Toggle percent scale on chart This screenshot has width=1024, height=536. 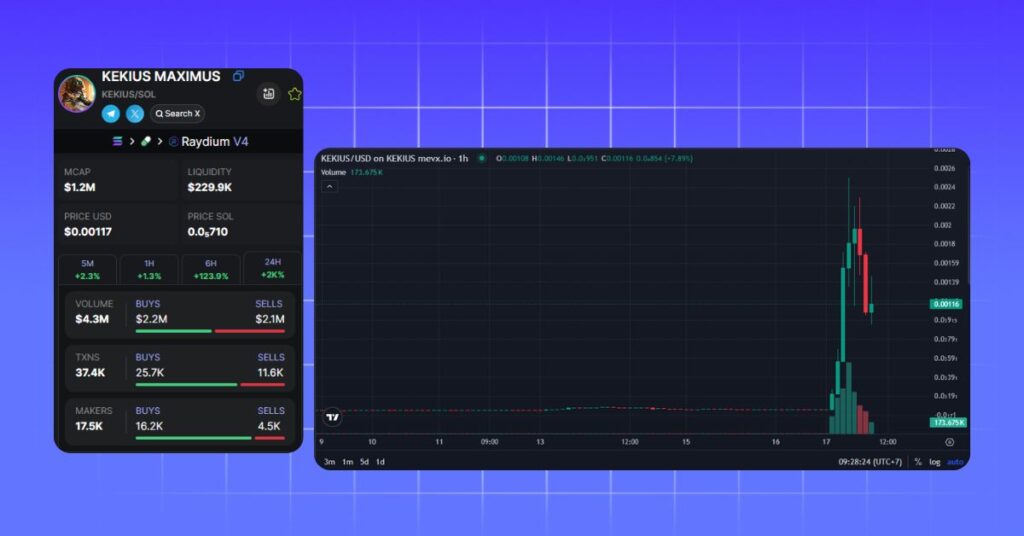[x=918, y=462]
